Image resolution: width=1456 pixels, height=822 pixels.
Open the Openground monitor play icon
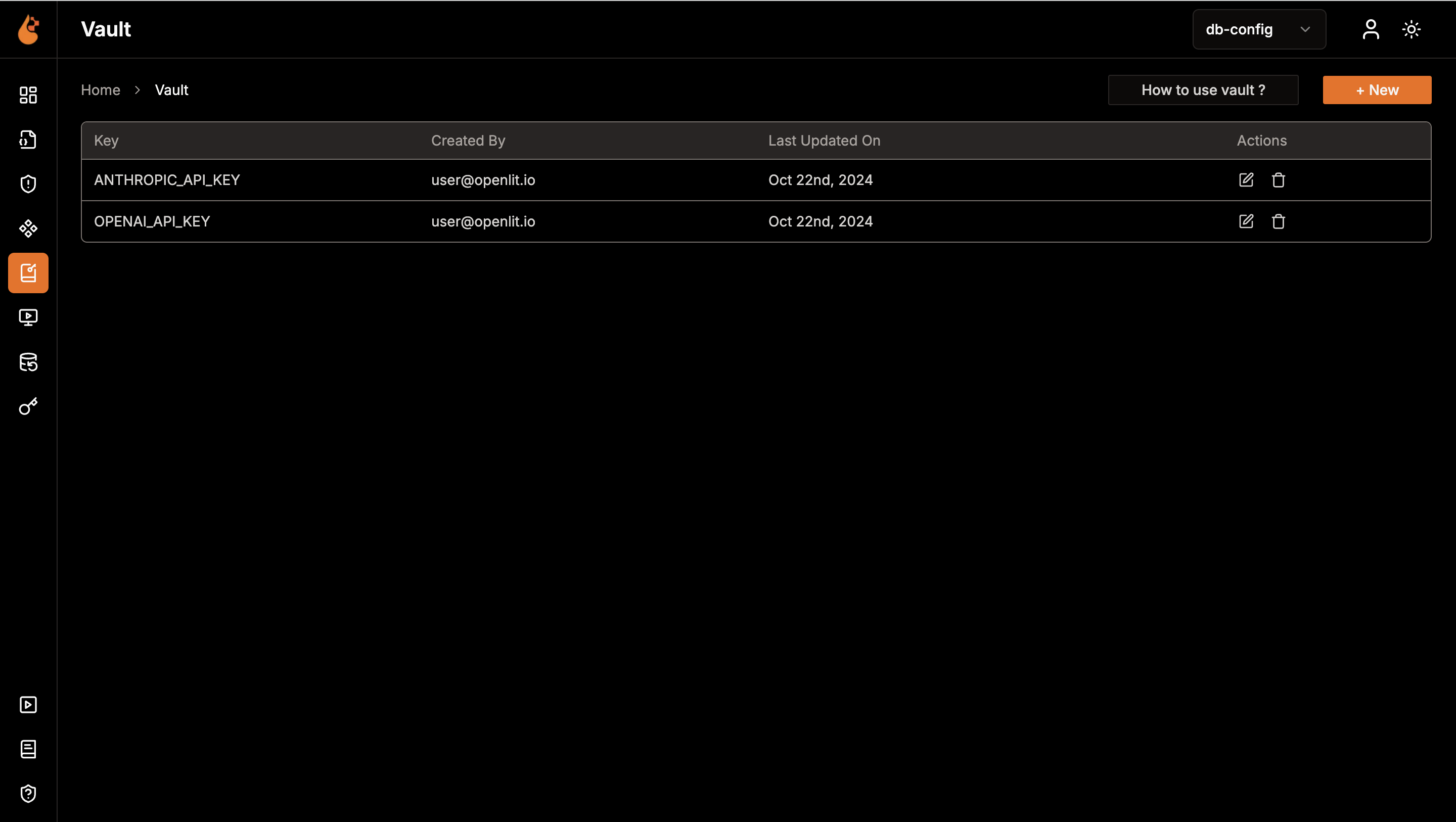coord(28,317)
